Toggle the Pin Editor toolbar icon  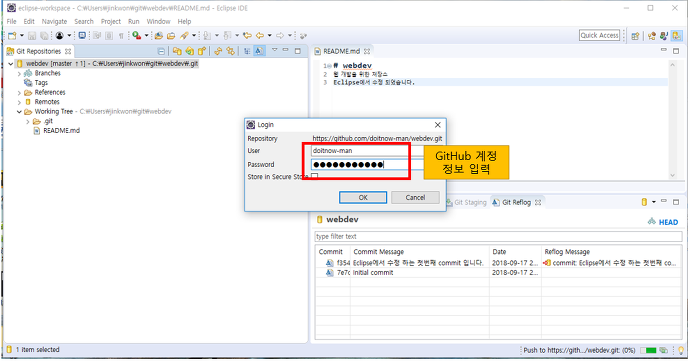pos(303,36)
